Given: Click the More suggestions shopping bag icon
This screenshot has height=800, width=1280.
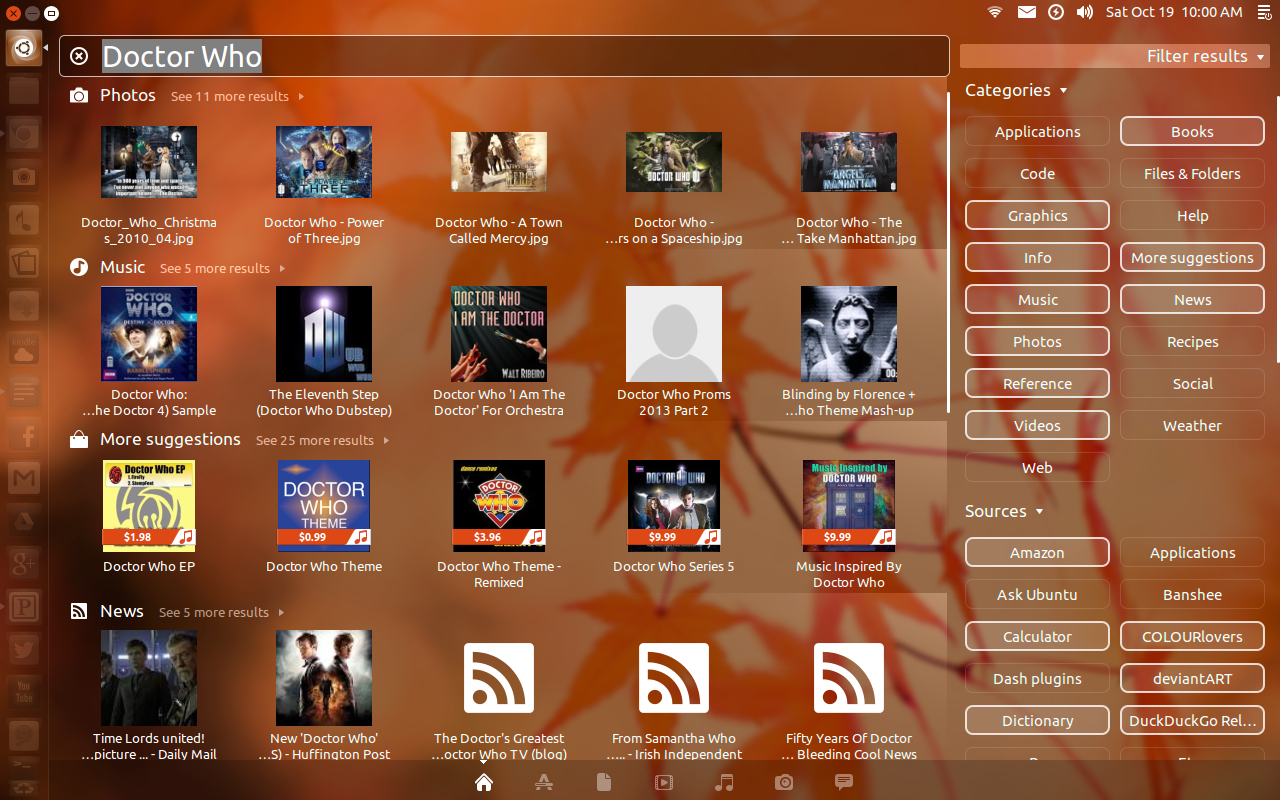Looking at the screenshot, I should coord(78,440).
